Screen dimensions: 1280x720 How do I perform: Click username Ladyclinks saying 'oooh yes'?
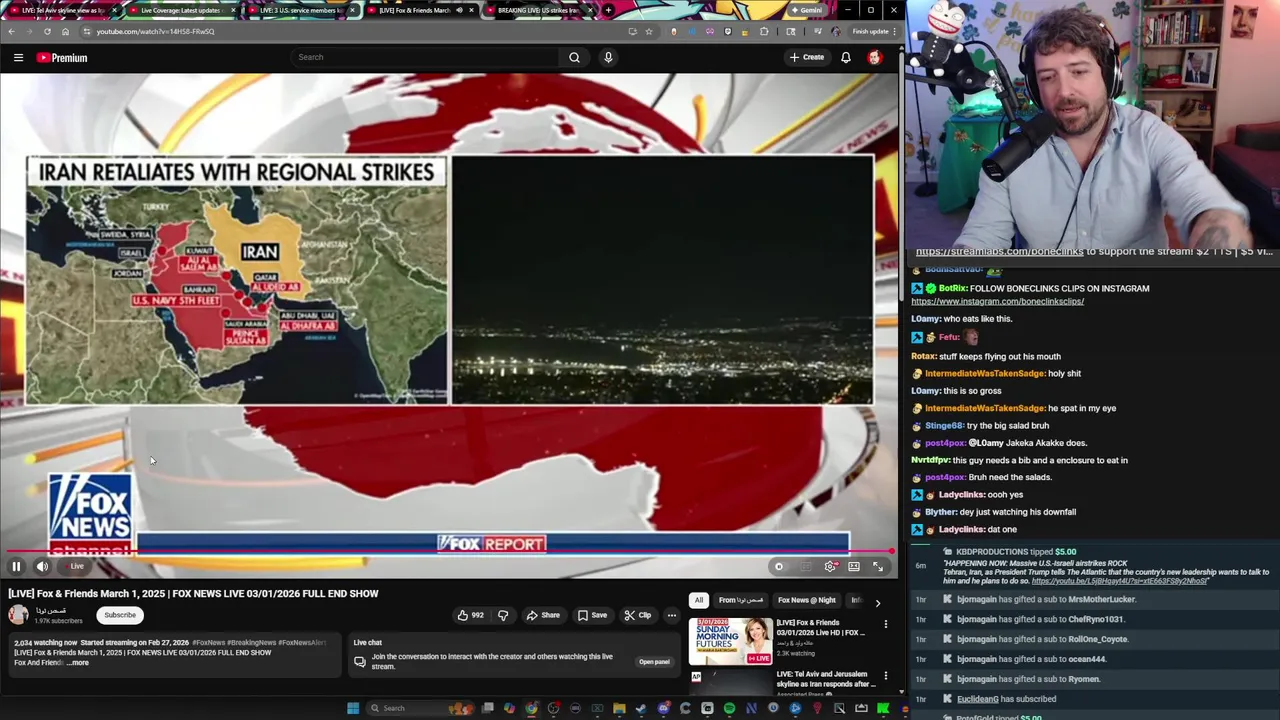point(962,495)
